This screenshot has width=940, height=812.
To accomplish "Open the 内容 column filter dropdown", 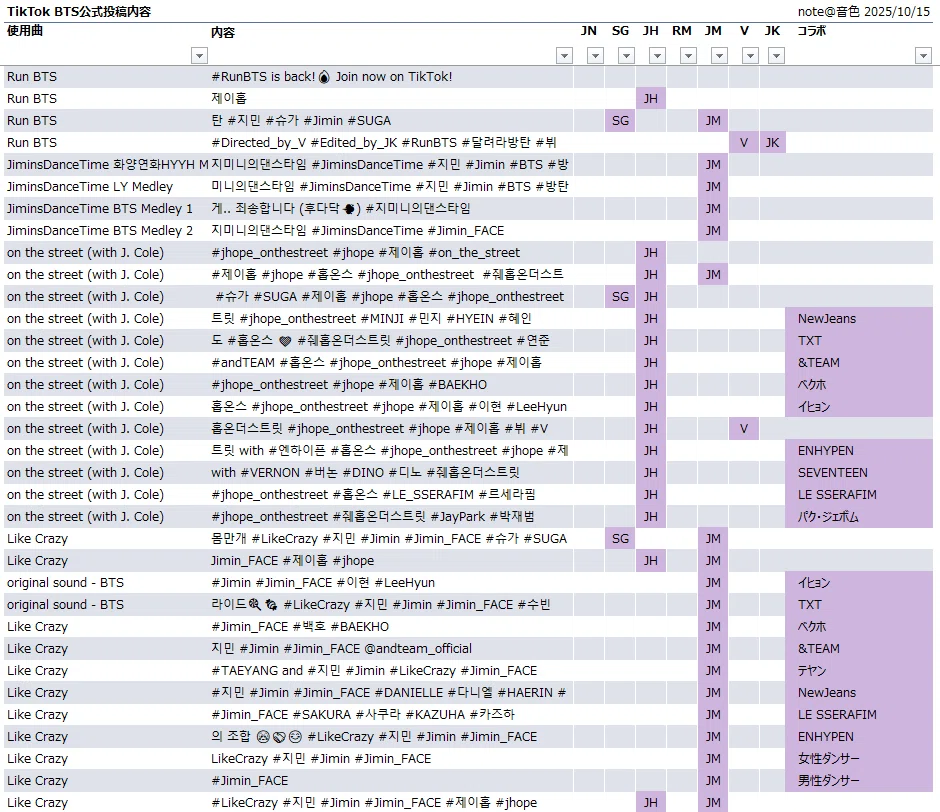I will pos(564,56).
